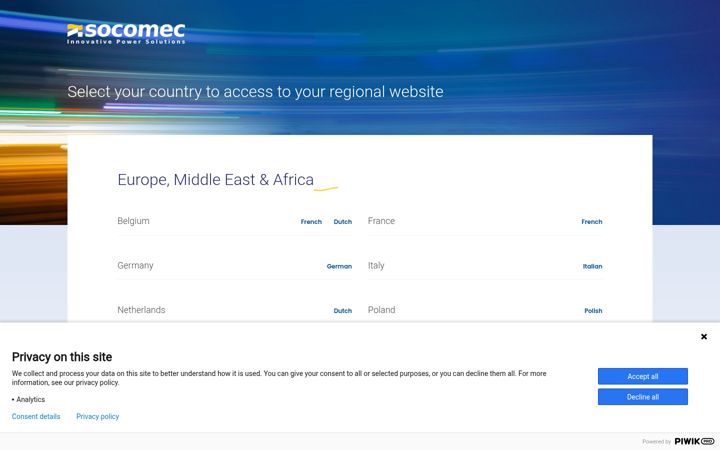Choose French for Belgium
This screenshot has height=450, width=720.
(x=311, y=222)
